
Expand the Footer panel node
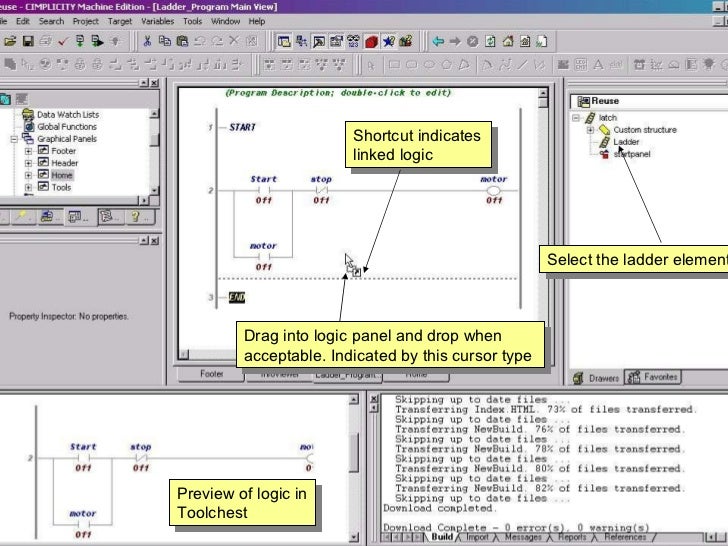coord(28,151)
